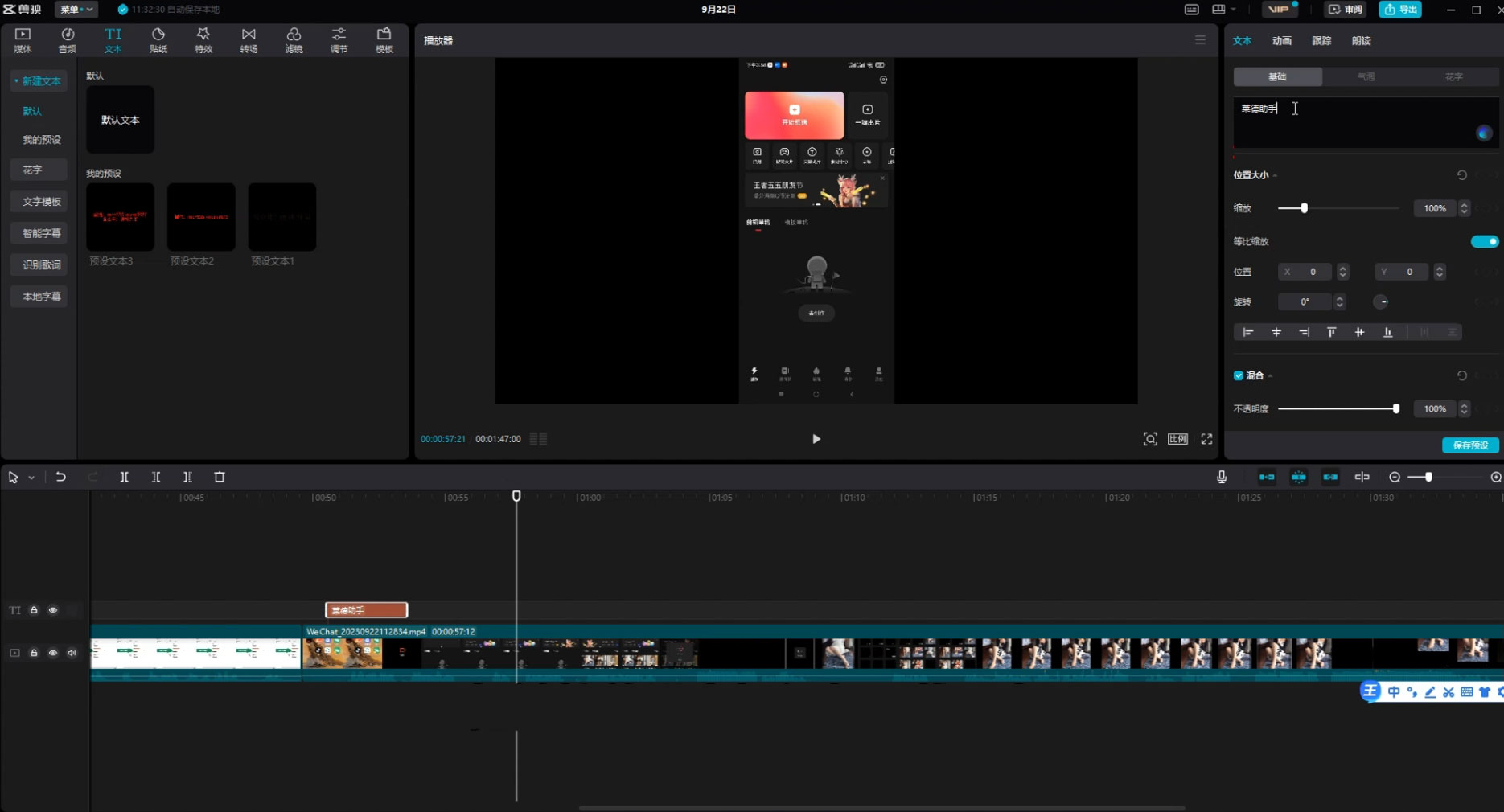This screenshot has width=1504, height=812.
Task: Open the 特效 (Effects) panel
Action: coord(203,39)
